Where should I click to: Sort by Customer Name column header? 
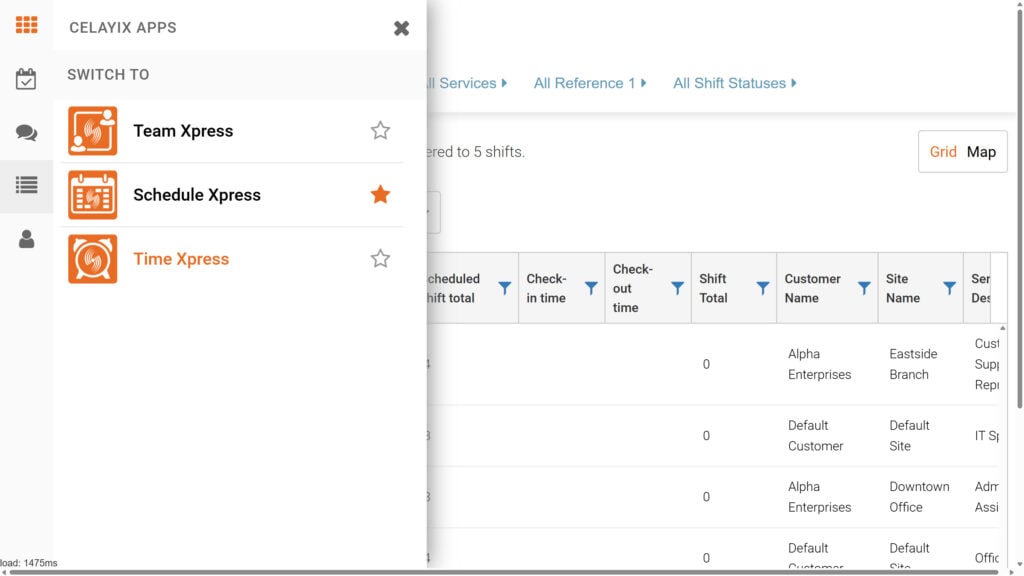[x=812, y=288]
